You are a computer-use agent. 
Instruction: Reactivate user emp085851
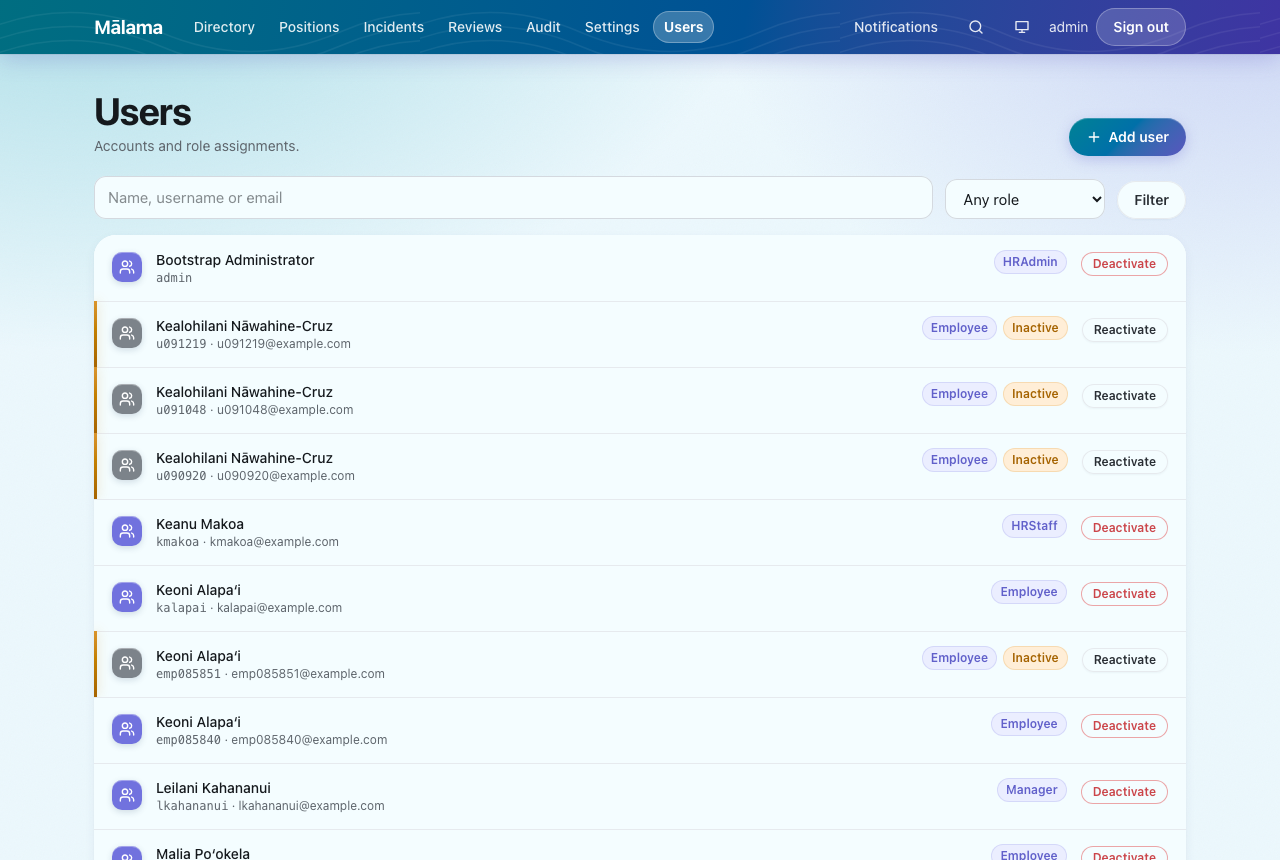click(x=1125, y=660)
